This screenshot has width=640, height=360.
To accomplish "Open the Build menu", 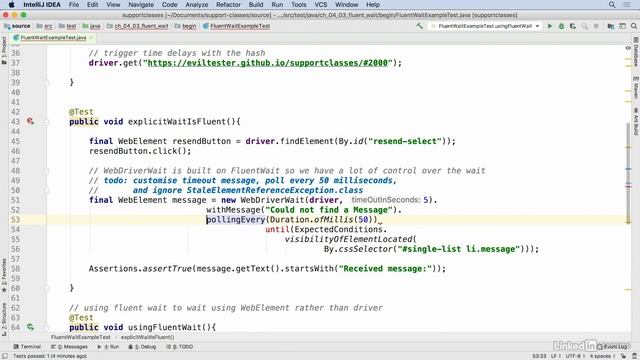I will tap(256, 4).
